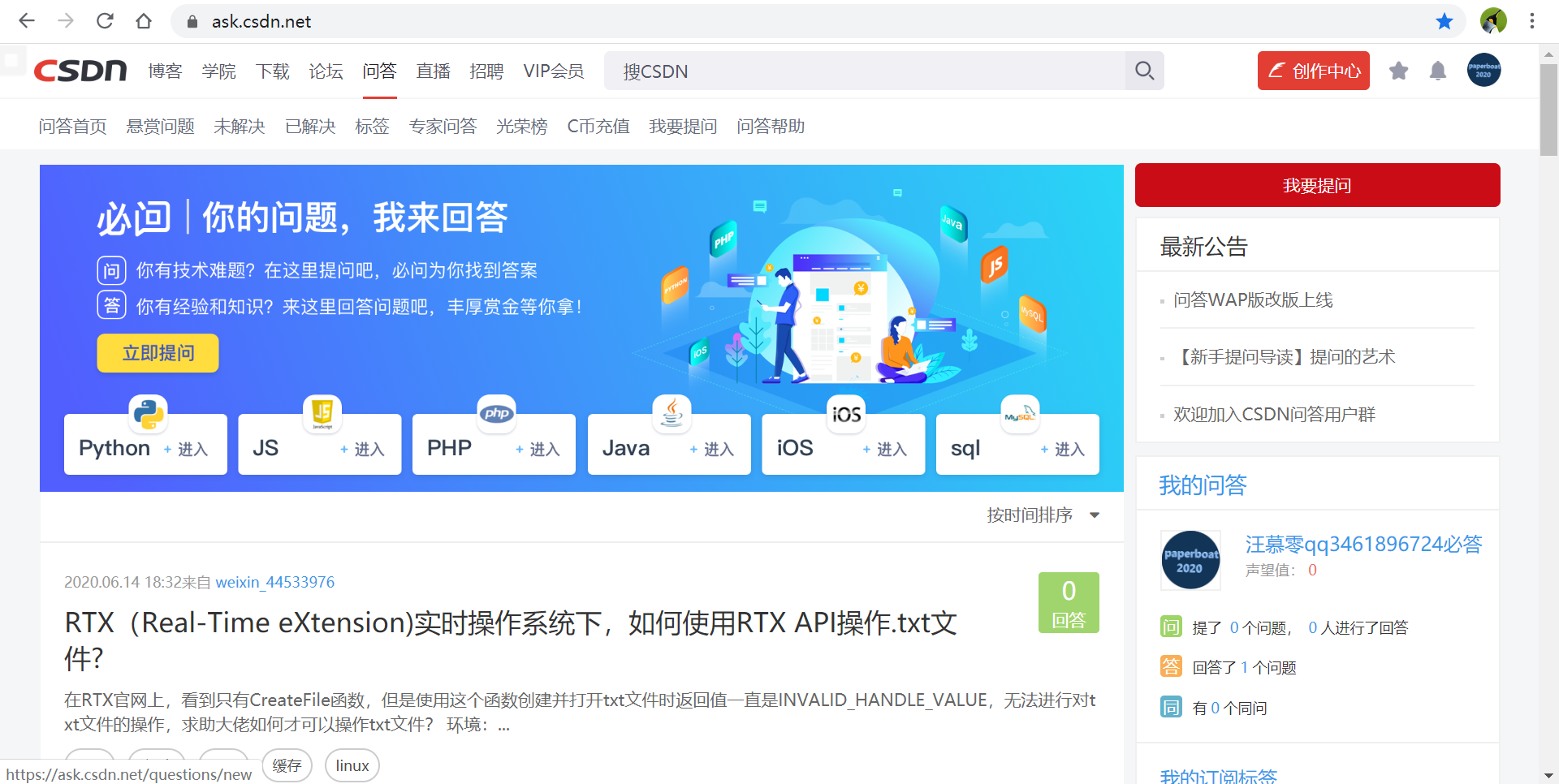Switch to the 未解决 tab

coord(240,127)
